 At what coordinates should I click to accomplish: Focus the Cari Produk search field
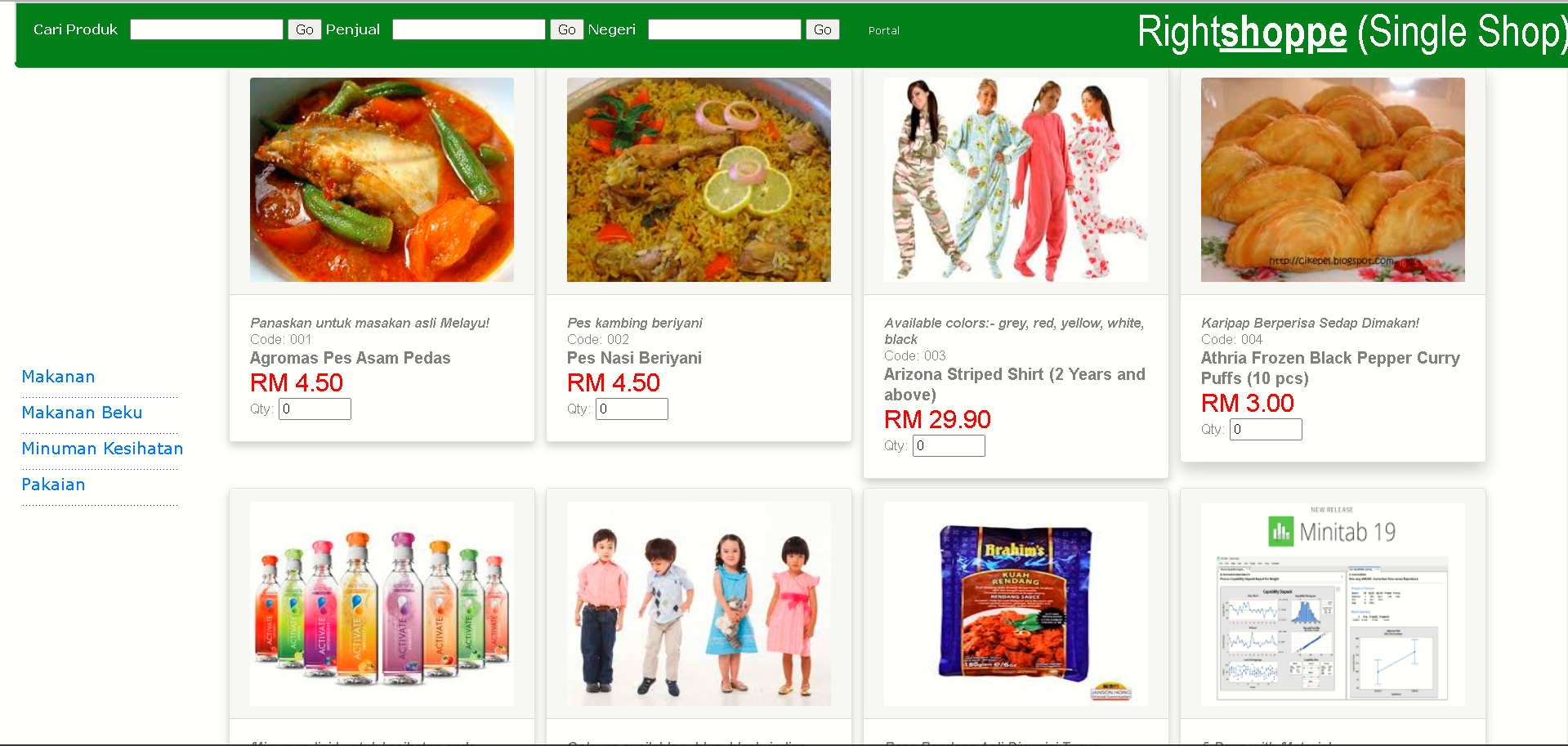[207, 29]
